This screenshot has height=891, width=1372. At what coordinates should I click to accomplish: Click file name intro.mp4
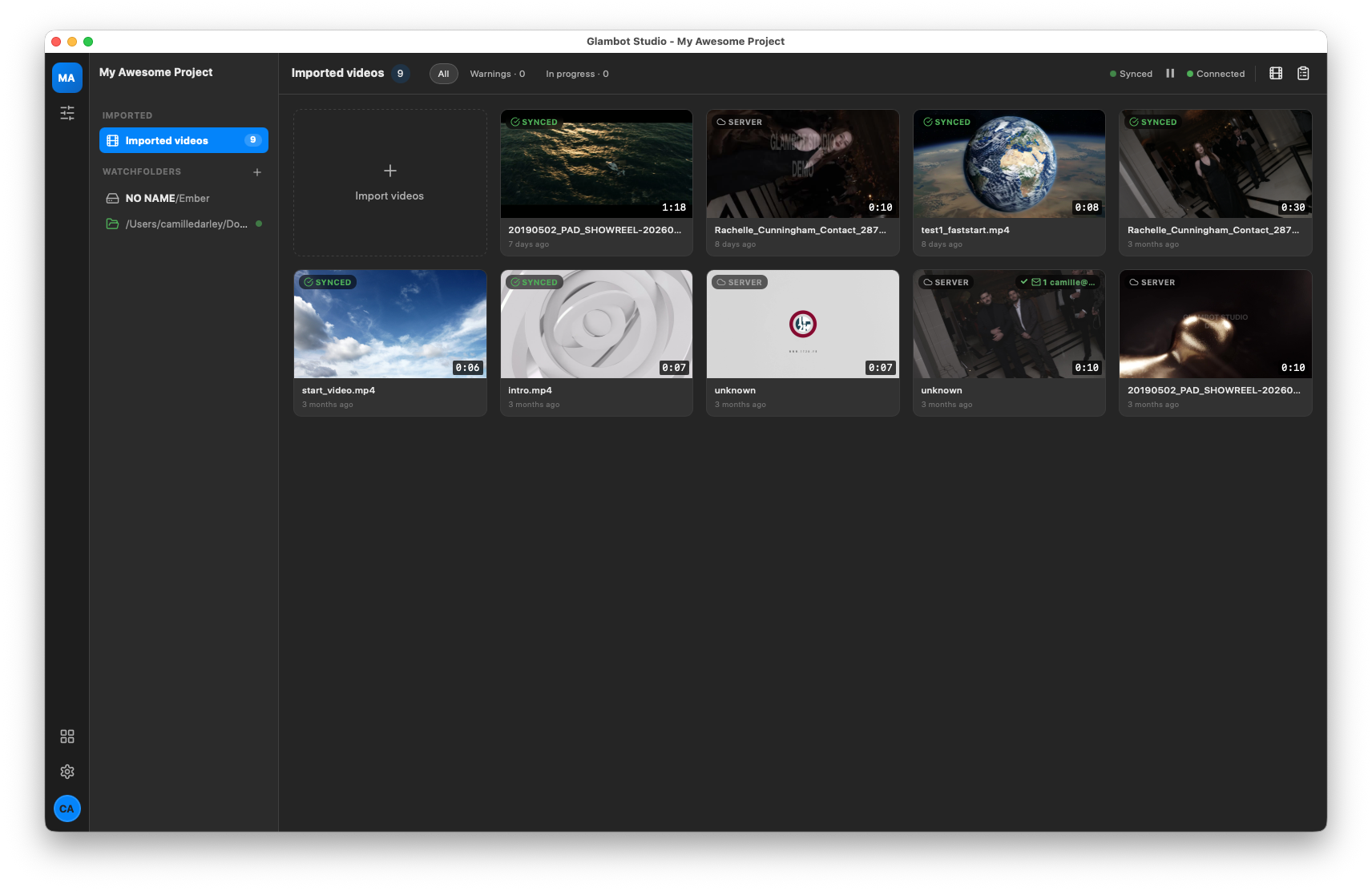click(x=530, y=390)
